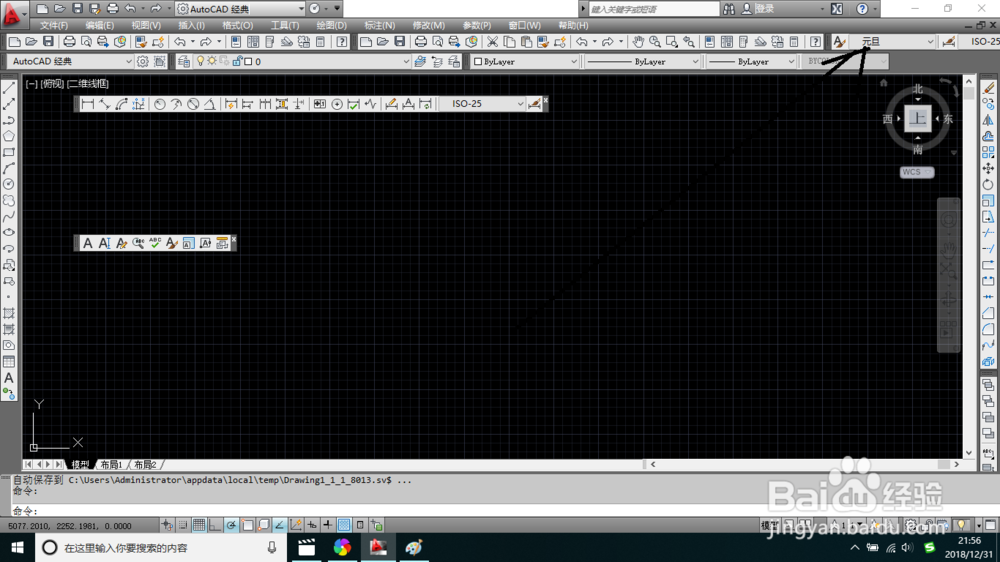Viewport: 1000px width, 562px height.
Task: Select the Circle draw tool
Action: pos(9,184)
